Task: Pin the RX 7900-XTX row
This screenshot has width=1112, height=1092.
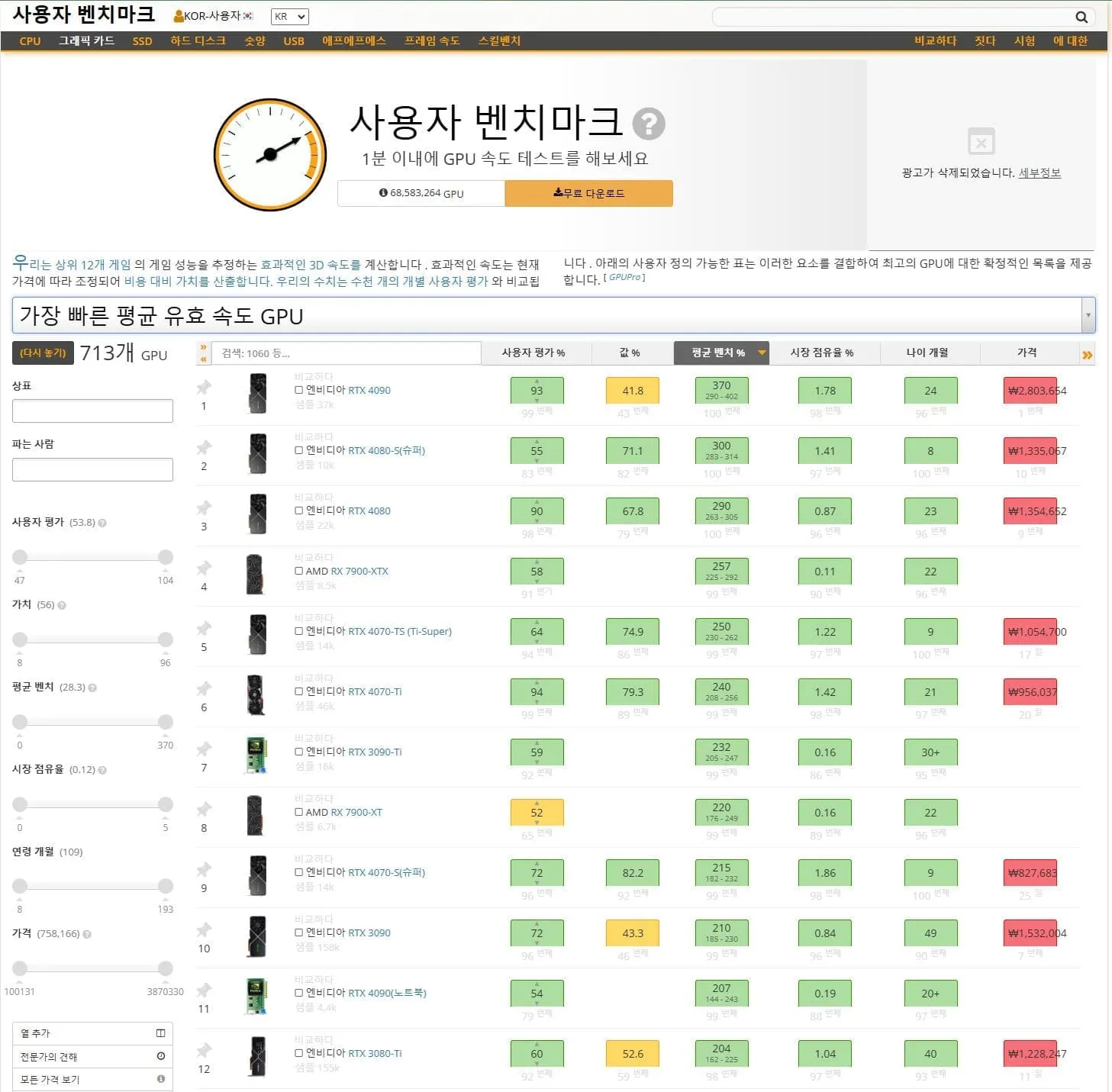Action: 204,568
